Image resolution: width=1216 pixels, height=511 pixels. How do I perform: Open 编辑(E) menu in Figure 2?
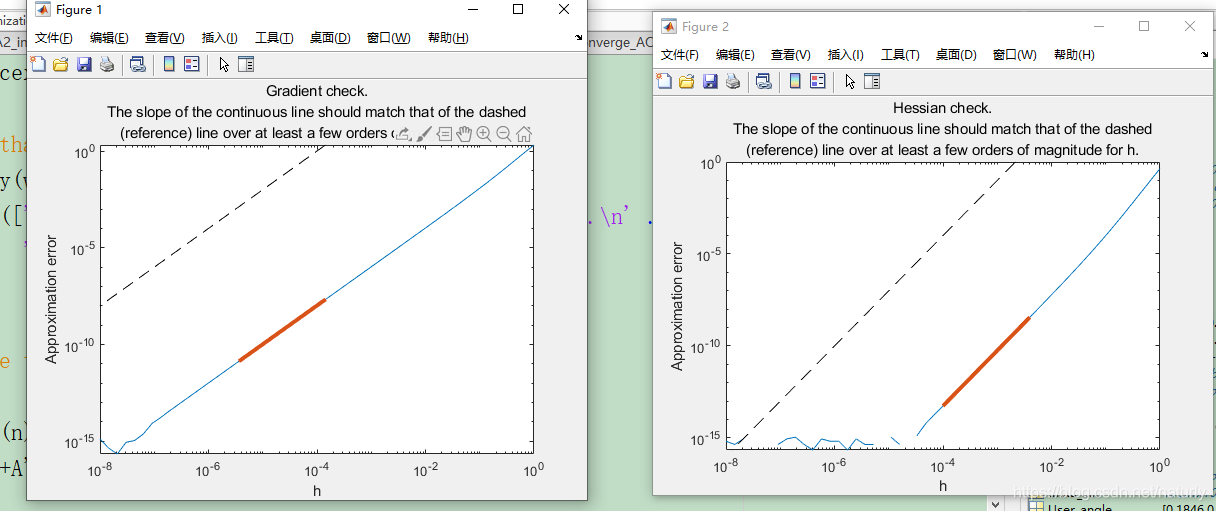point(735,55)
